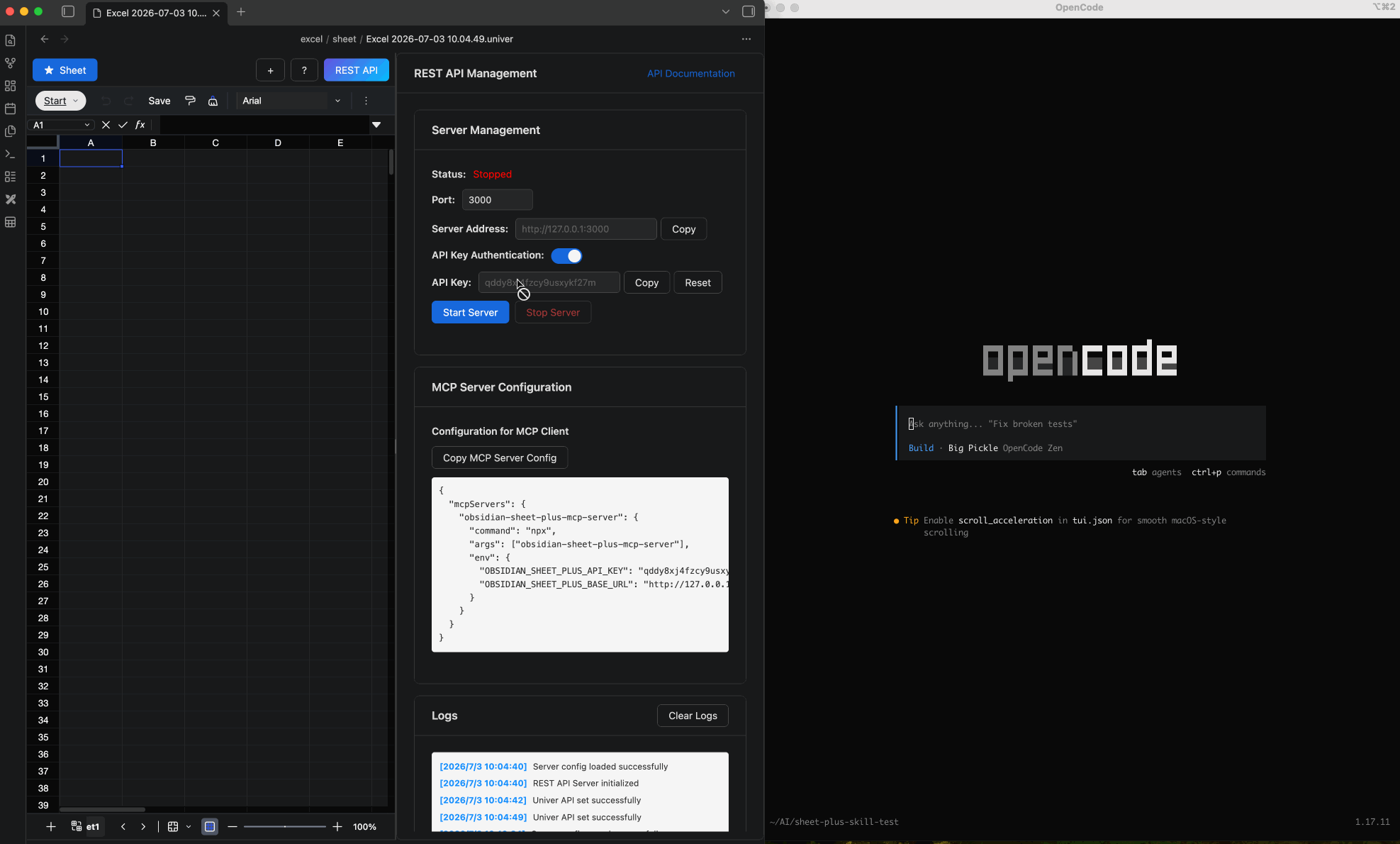Viewport: 1400px width, 844px height.
Task: Go to next sheet tab arrow
Action: point(143,826)
